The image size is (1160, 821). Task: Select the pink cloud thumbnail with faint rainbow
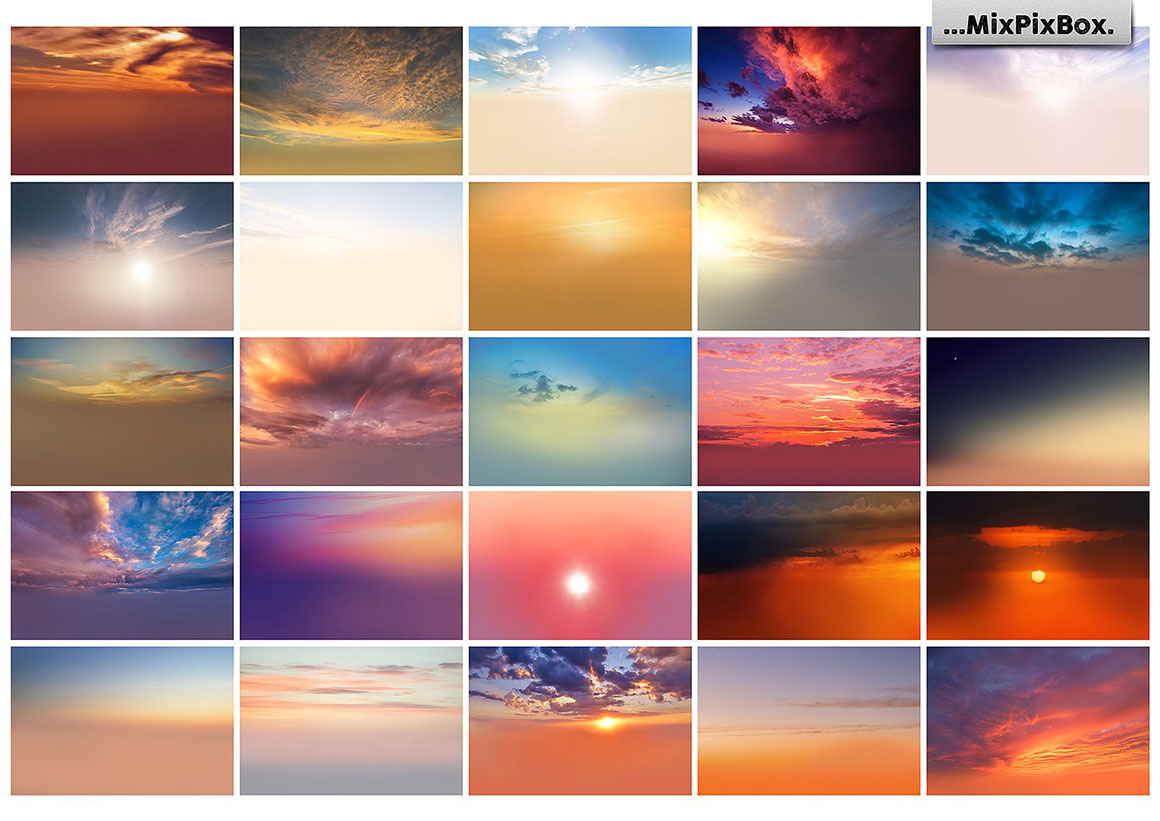(351, 411)
